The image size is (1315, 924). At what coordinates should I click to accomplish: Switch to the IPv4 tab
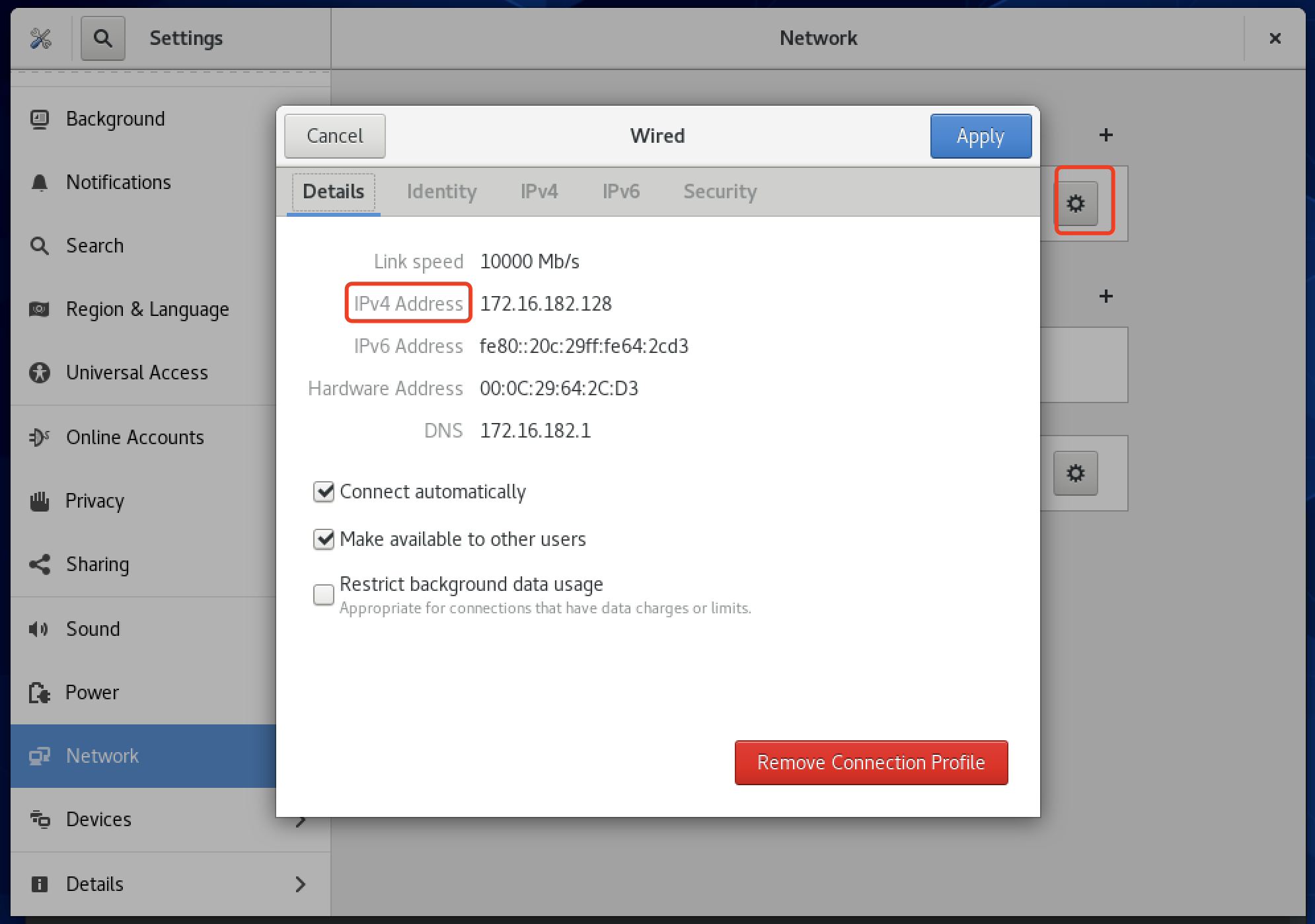[539, 192]
